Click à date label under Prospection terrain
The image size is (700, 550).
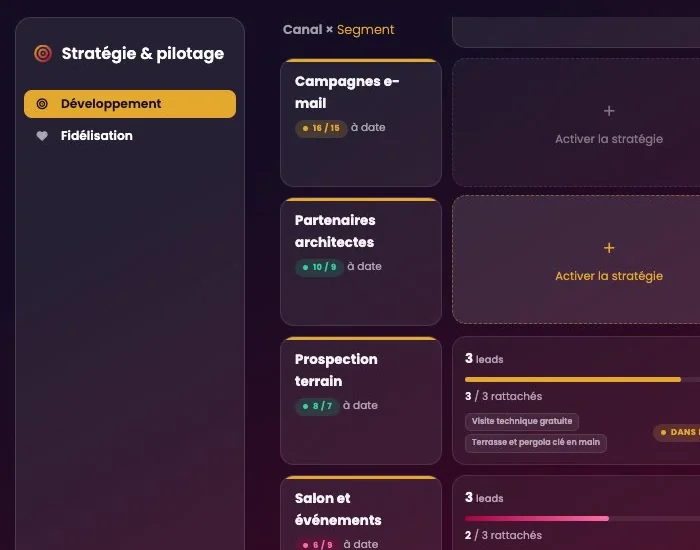point(360,405)
